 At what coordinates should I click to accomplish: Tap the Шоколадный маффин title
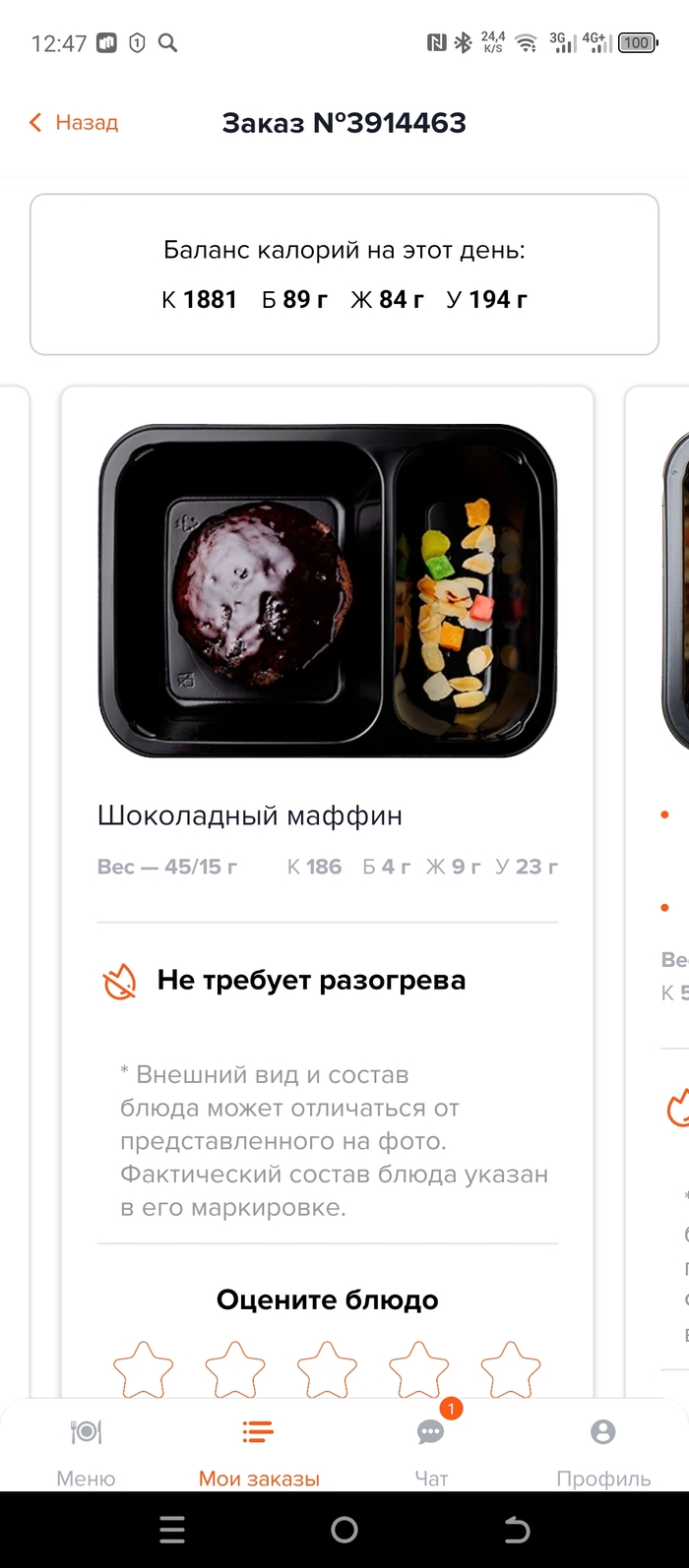pyautogui.click(x=249, y=815)
